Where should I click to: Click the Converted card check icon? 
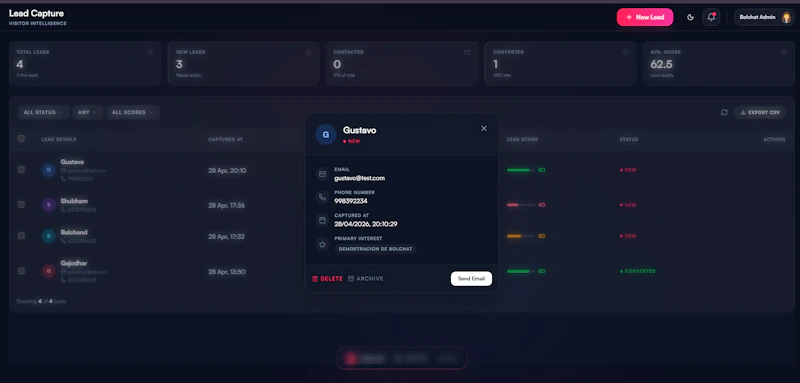(x=626, y=52)
